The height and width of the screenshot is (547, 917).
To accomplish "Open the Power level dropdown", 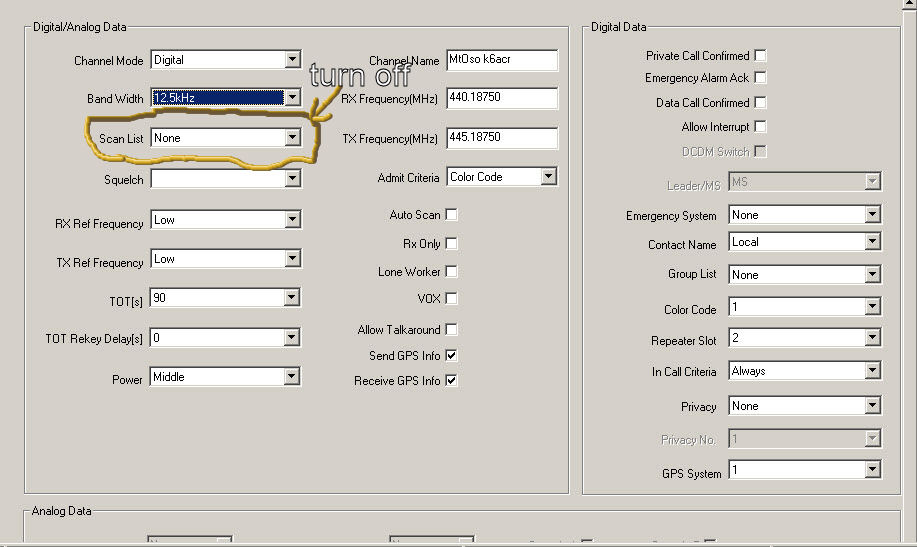I will [x=226, y=377].
